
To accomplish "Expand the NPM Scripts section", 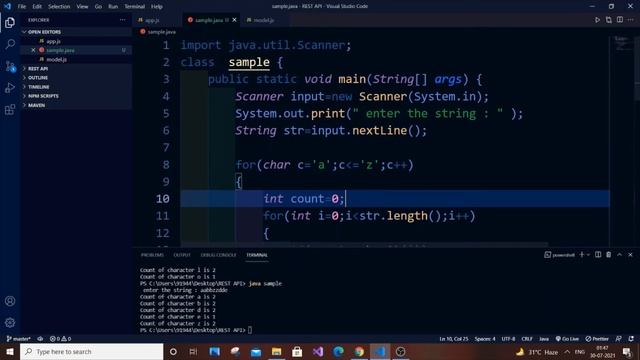I will tap(76, 96).
